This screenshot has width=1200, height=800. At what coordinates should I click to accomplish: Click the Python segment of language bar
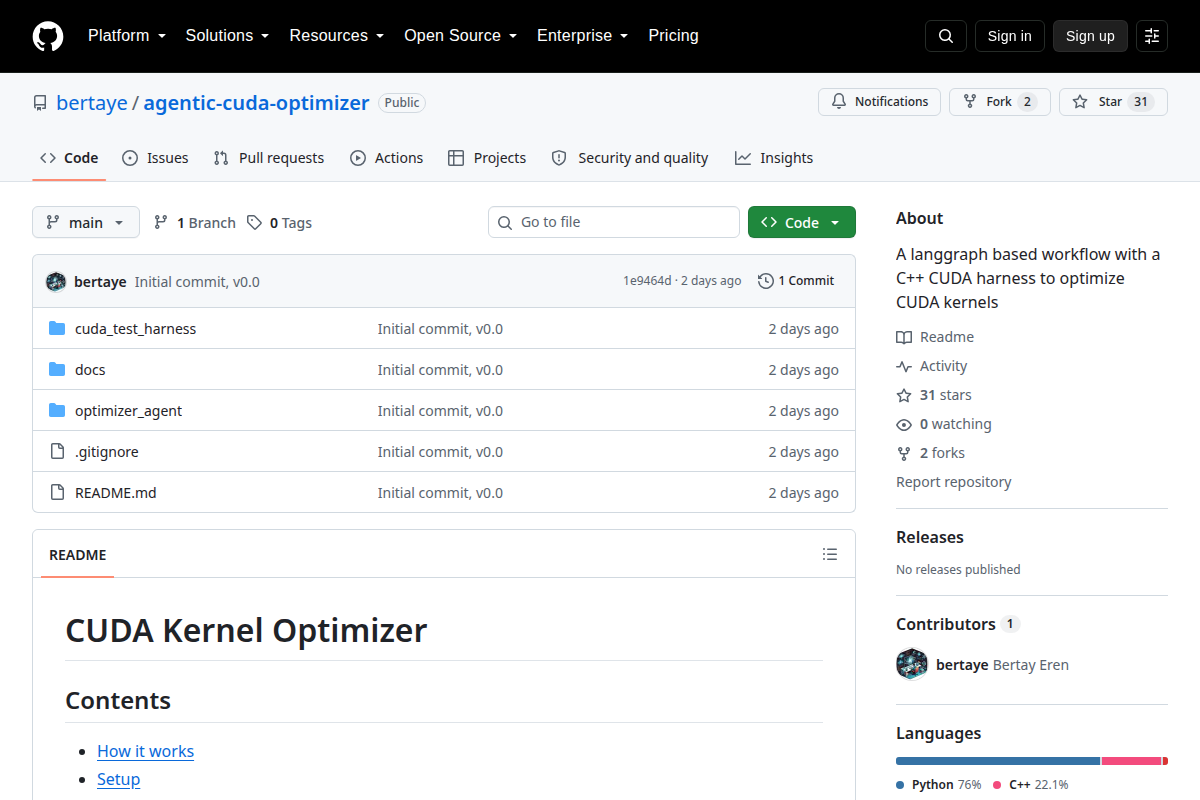click(x=998, y=761)
